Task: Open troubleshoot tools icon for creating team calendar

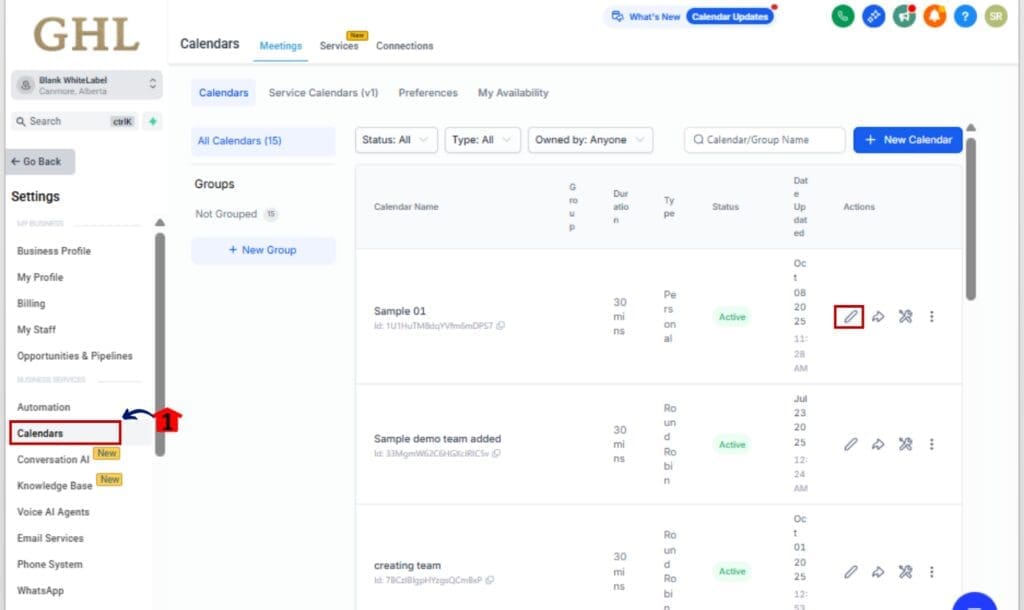Action: 905,571
